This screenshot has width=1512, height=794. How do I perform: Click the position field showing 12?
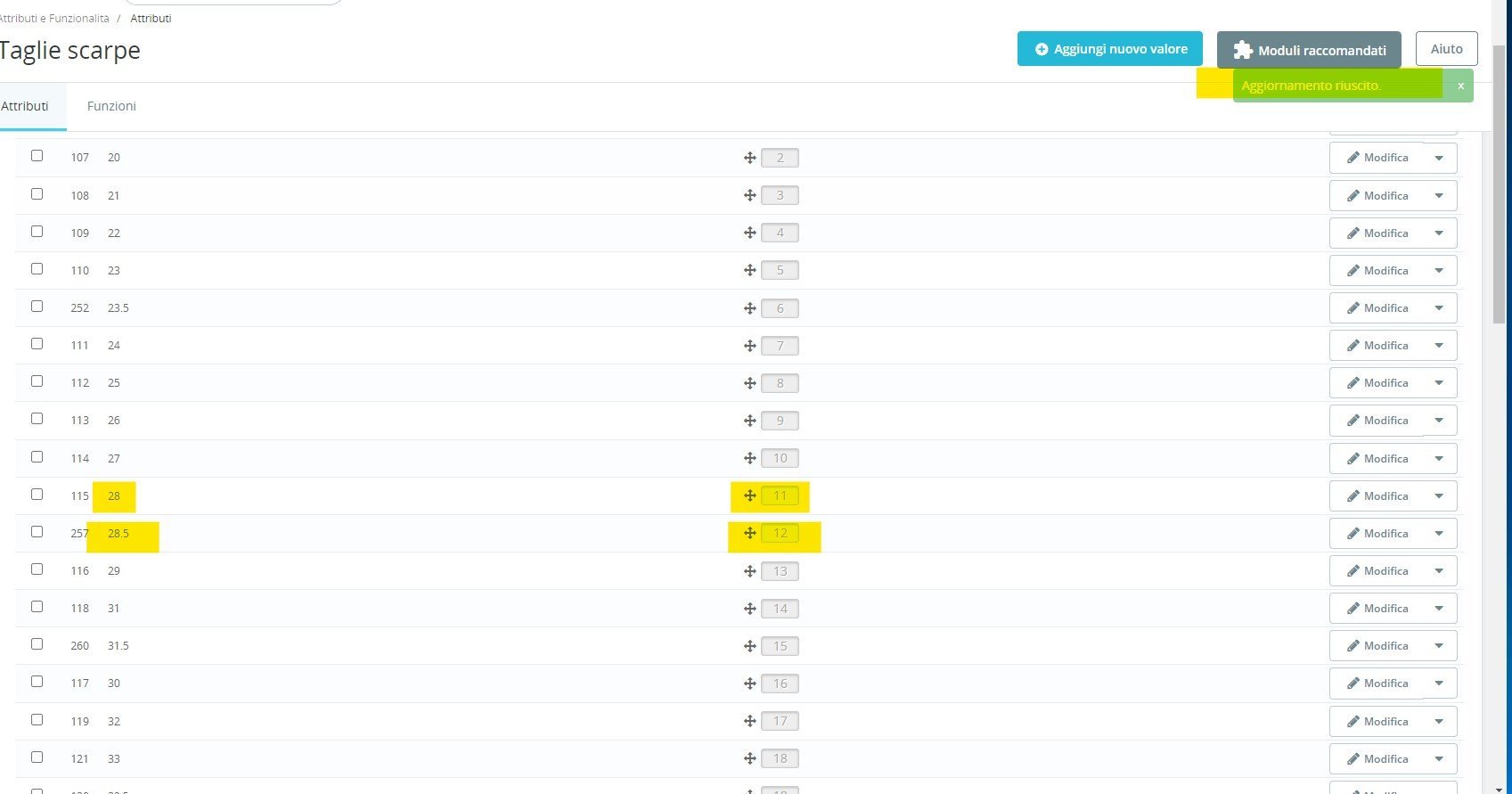pos(781,534)
